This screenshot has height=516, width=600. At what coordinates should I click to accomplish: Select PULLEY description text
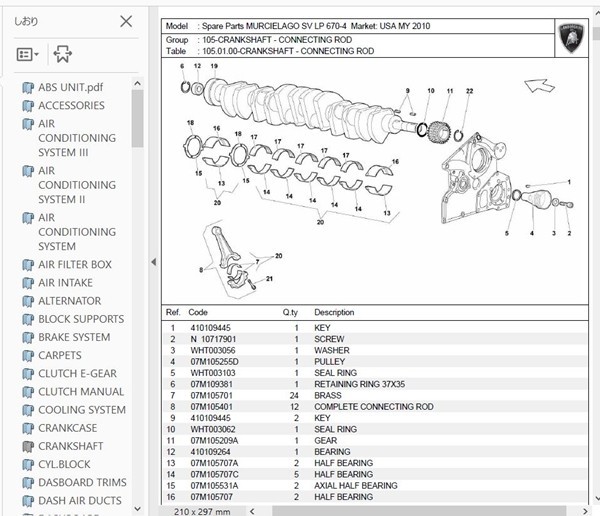tap(329, 362)
